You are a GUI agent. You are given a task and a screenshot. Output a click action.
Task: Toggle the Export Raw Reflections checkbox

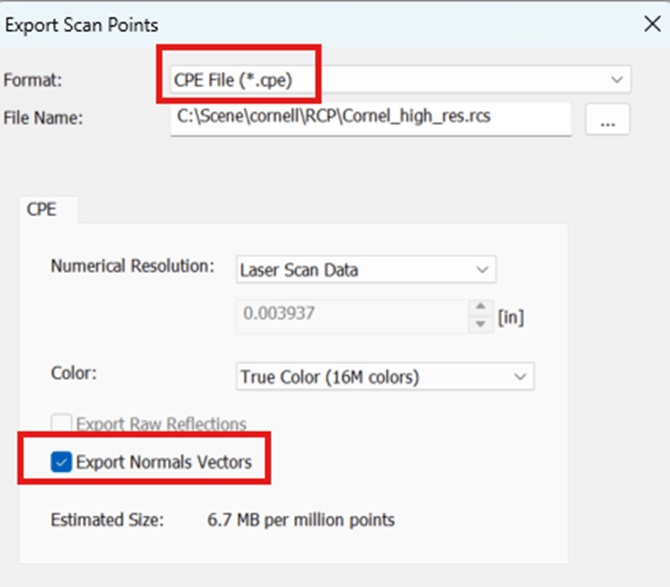click(61, 424)
